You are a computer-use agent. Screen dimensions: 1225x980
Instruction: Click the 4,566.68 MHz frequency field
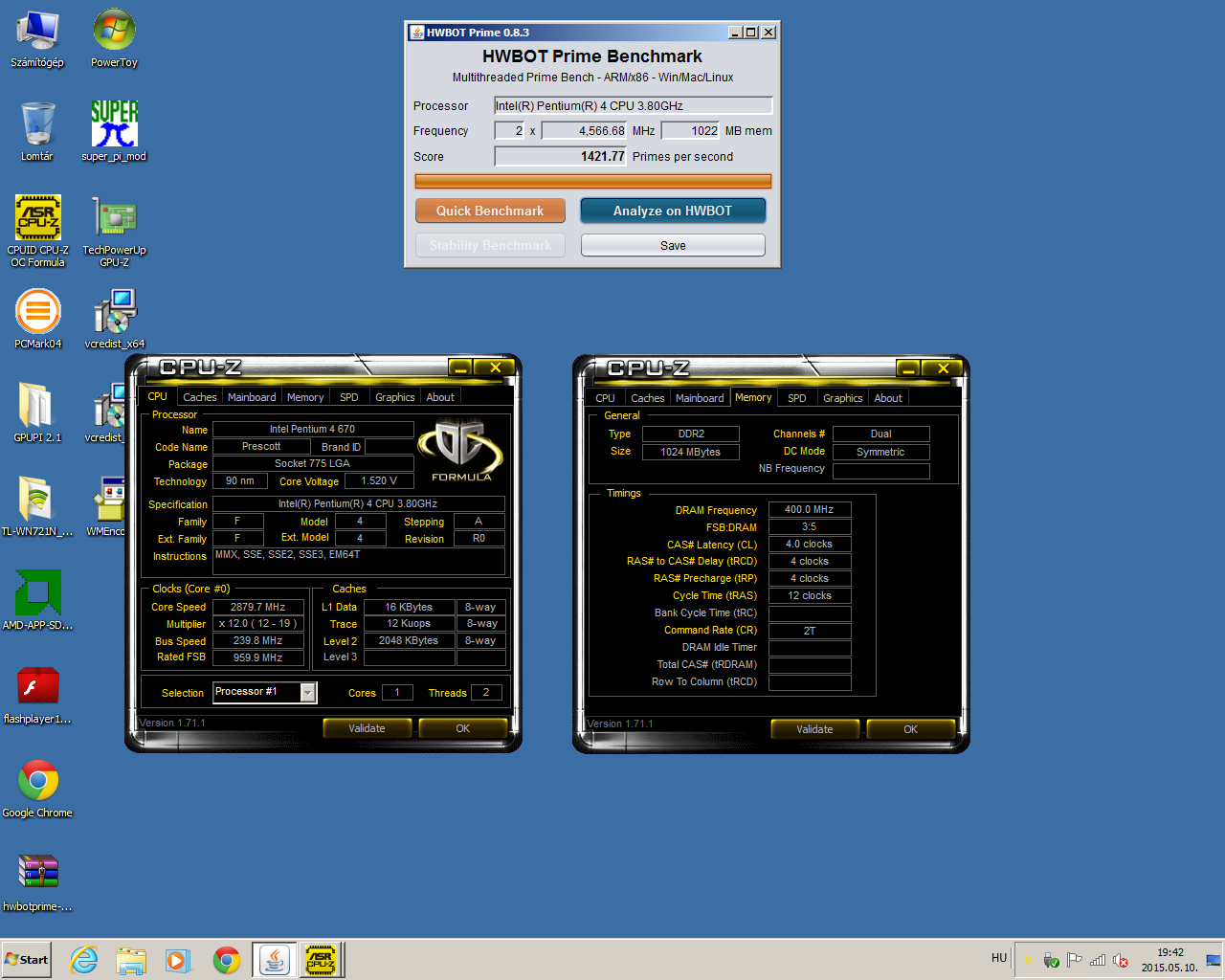(x=585, y=130)
